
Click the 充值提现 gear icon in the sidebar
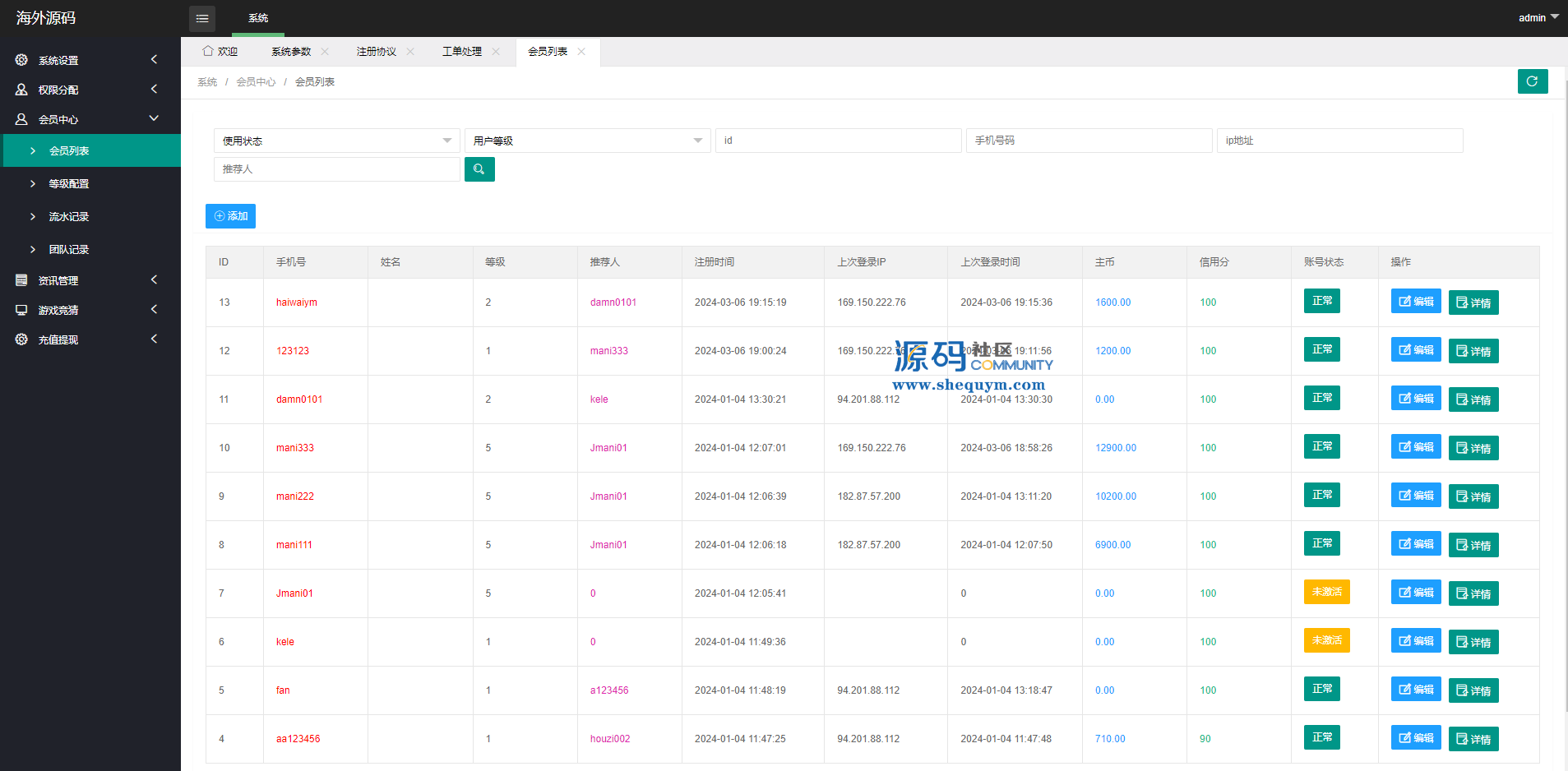(x=21, y=339)
